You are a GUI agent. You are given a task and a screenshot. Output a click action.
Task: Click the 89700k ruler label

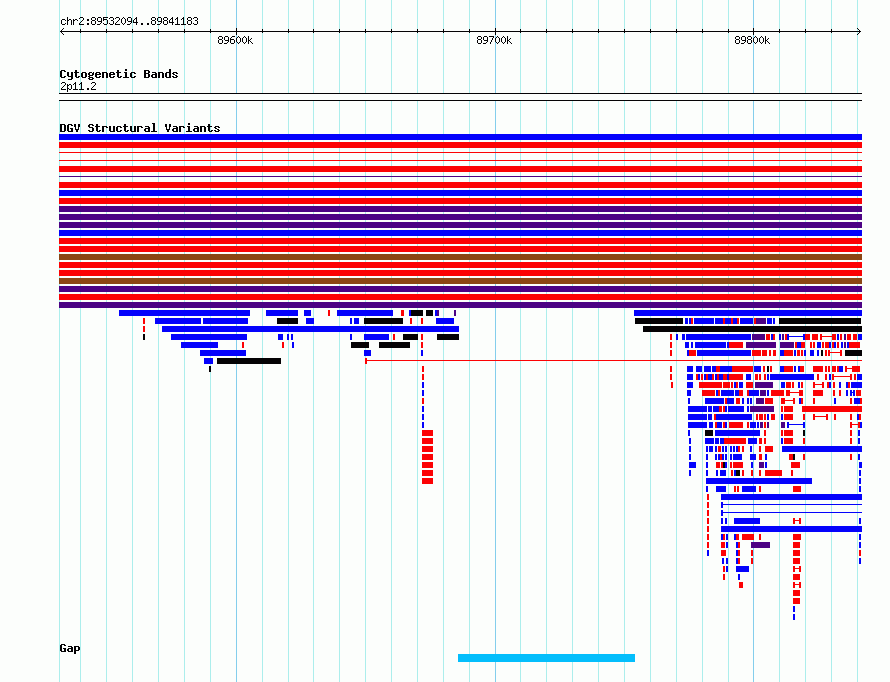click(494, 40)
